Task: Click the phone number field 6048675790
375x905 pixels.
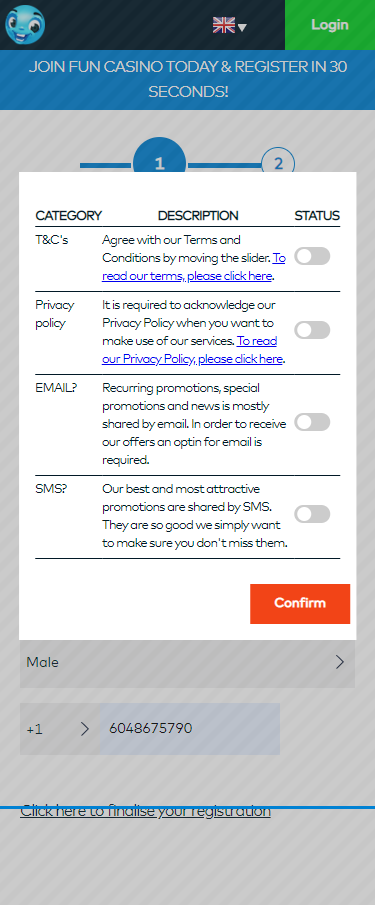Action: 190,729
